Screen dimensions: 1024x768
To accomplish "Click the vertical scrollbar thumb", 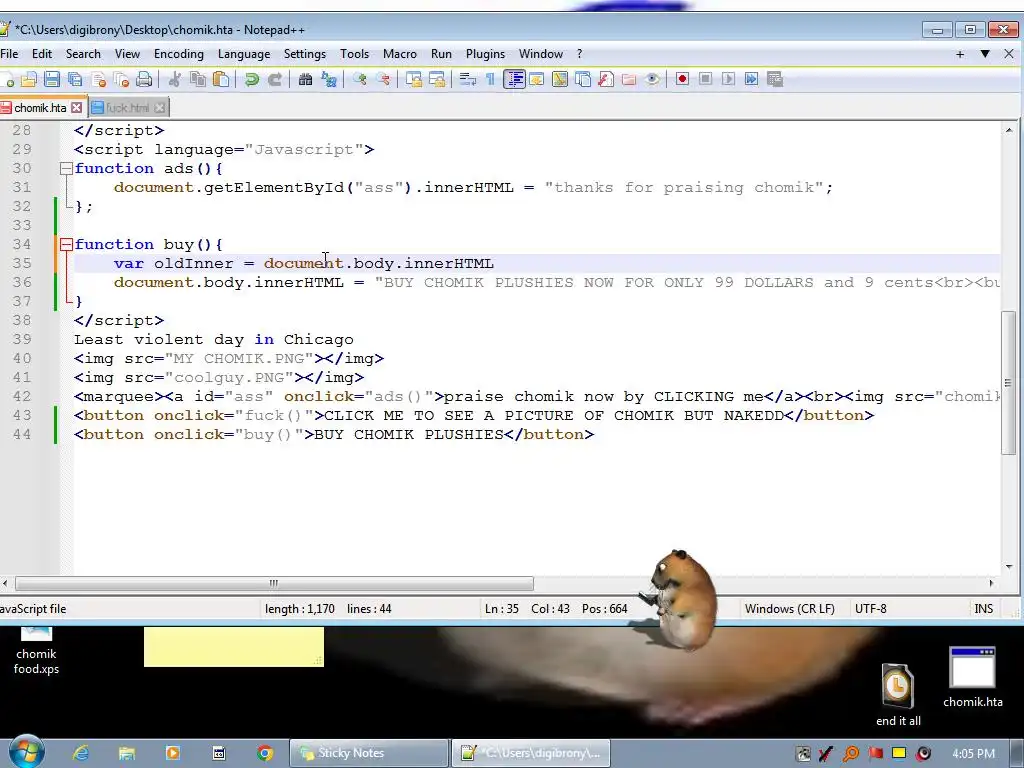I will (1009, 383).
